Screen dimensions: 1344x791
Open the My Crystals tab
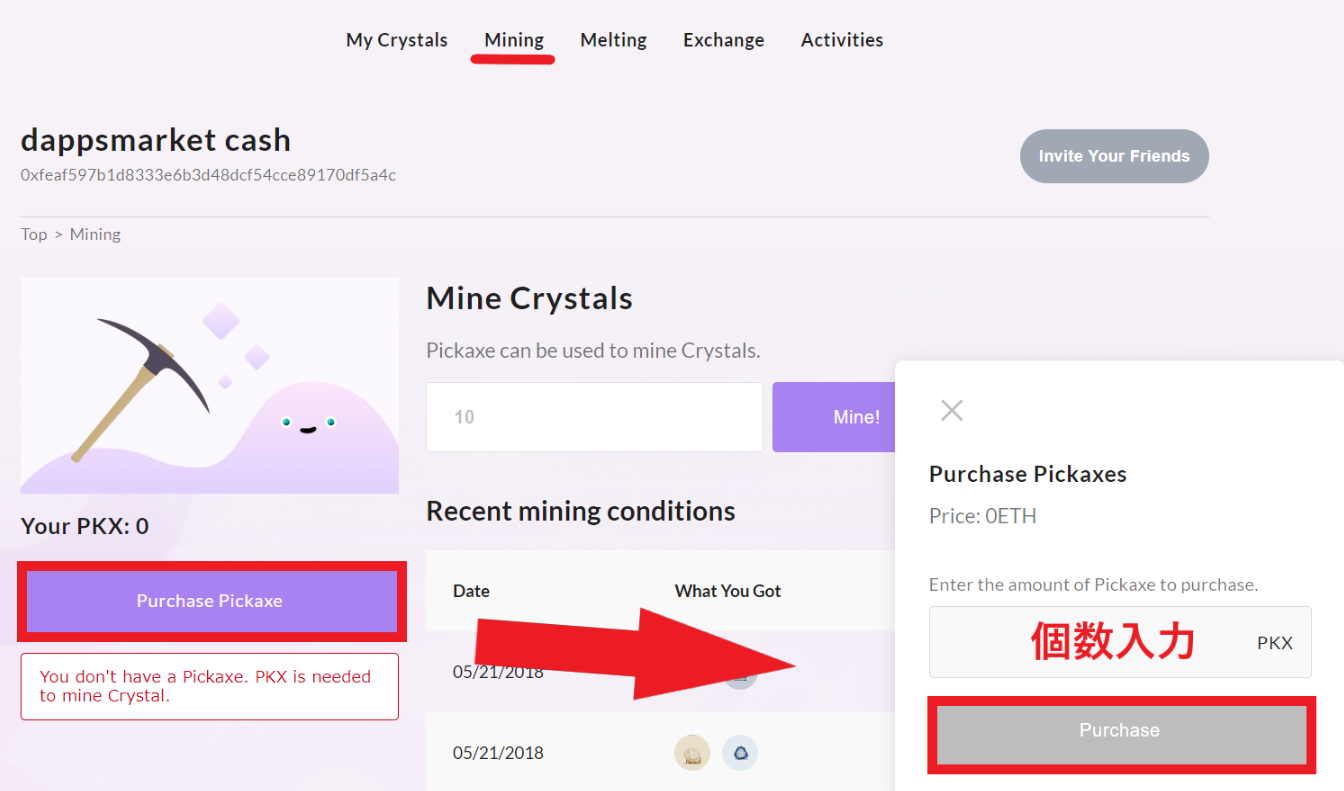[397, 40]
